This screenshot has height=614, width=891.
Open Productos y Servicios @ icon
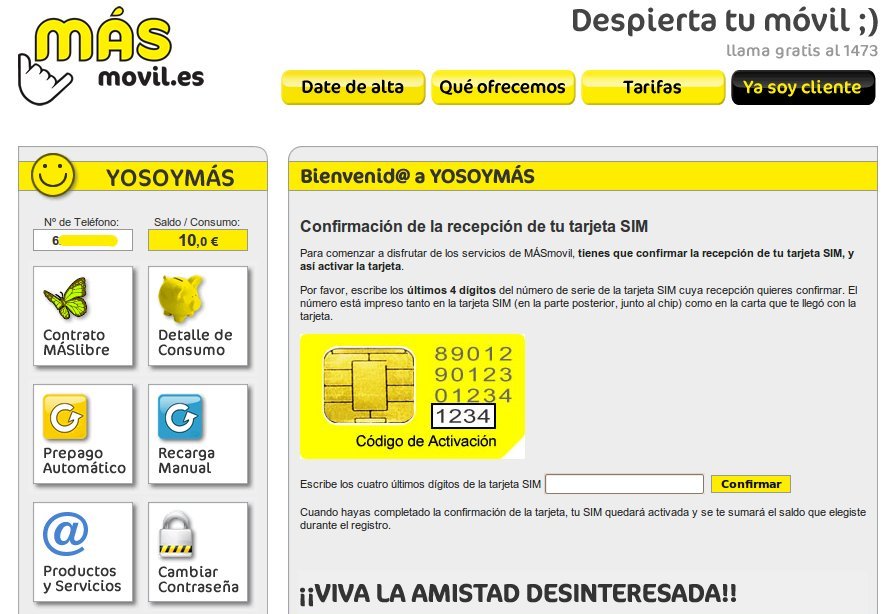(66, 533)
